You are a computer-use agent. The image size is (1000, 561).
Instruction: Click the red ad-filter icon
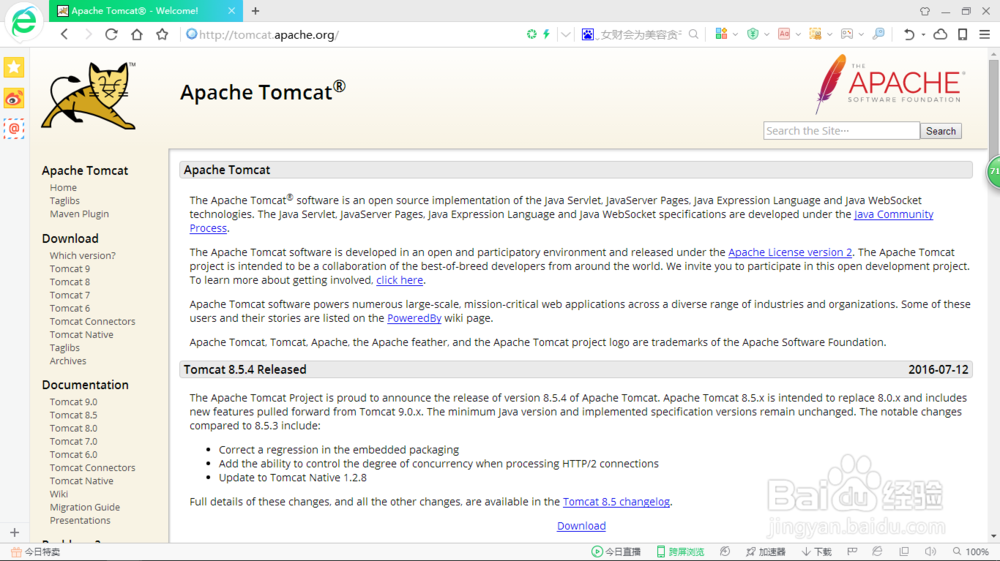point(784,34)
